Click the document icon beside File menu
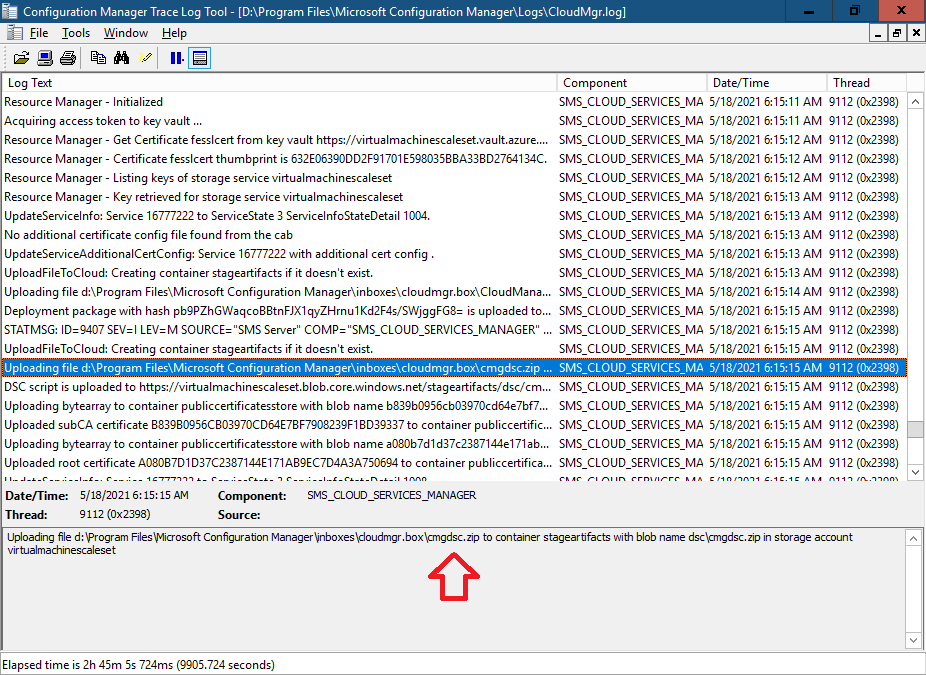926x675 pixels. pyautogui.click(x=15, y=33)
